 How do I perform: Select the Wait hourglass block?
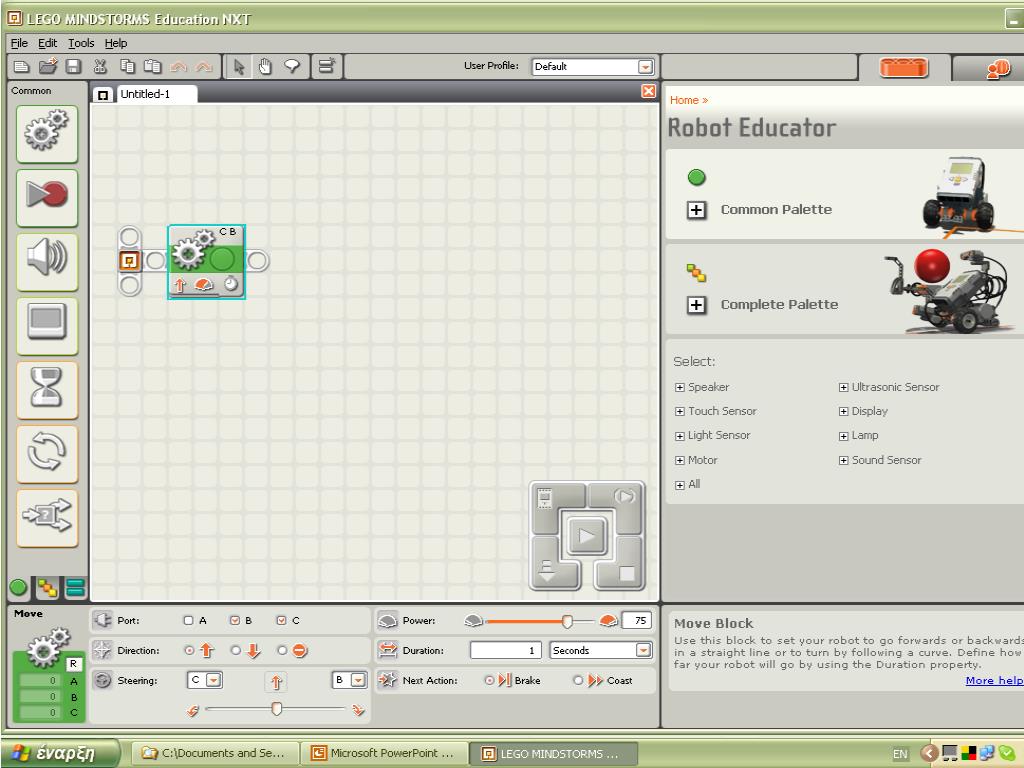(x=47, y=389)
